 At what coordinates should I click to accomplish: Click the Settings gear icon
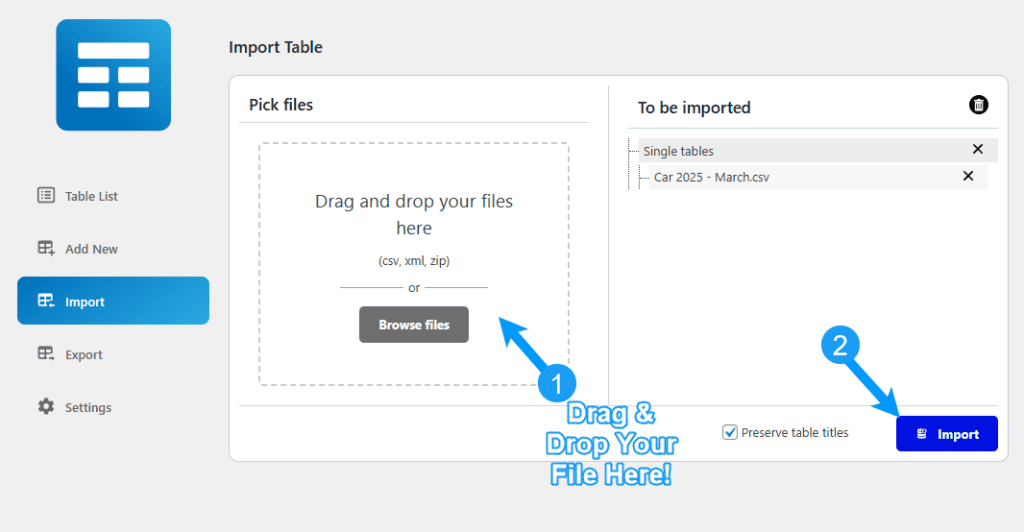pyautogui.click(x=46, y=407)
